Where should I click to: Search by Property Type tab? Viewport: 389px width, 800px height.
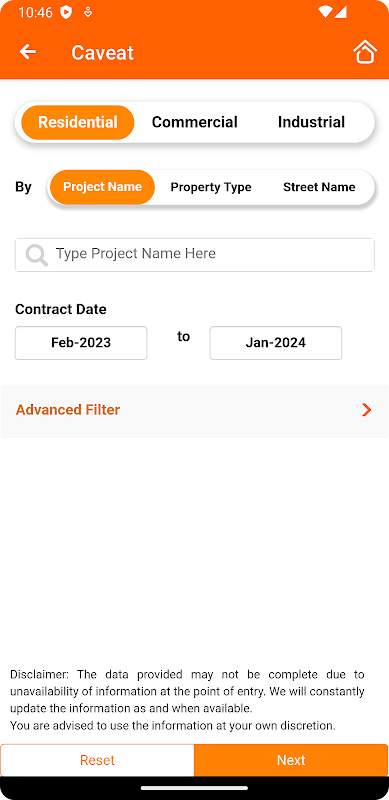211,187
